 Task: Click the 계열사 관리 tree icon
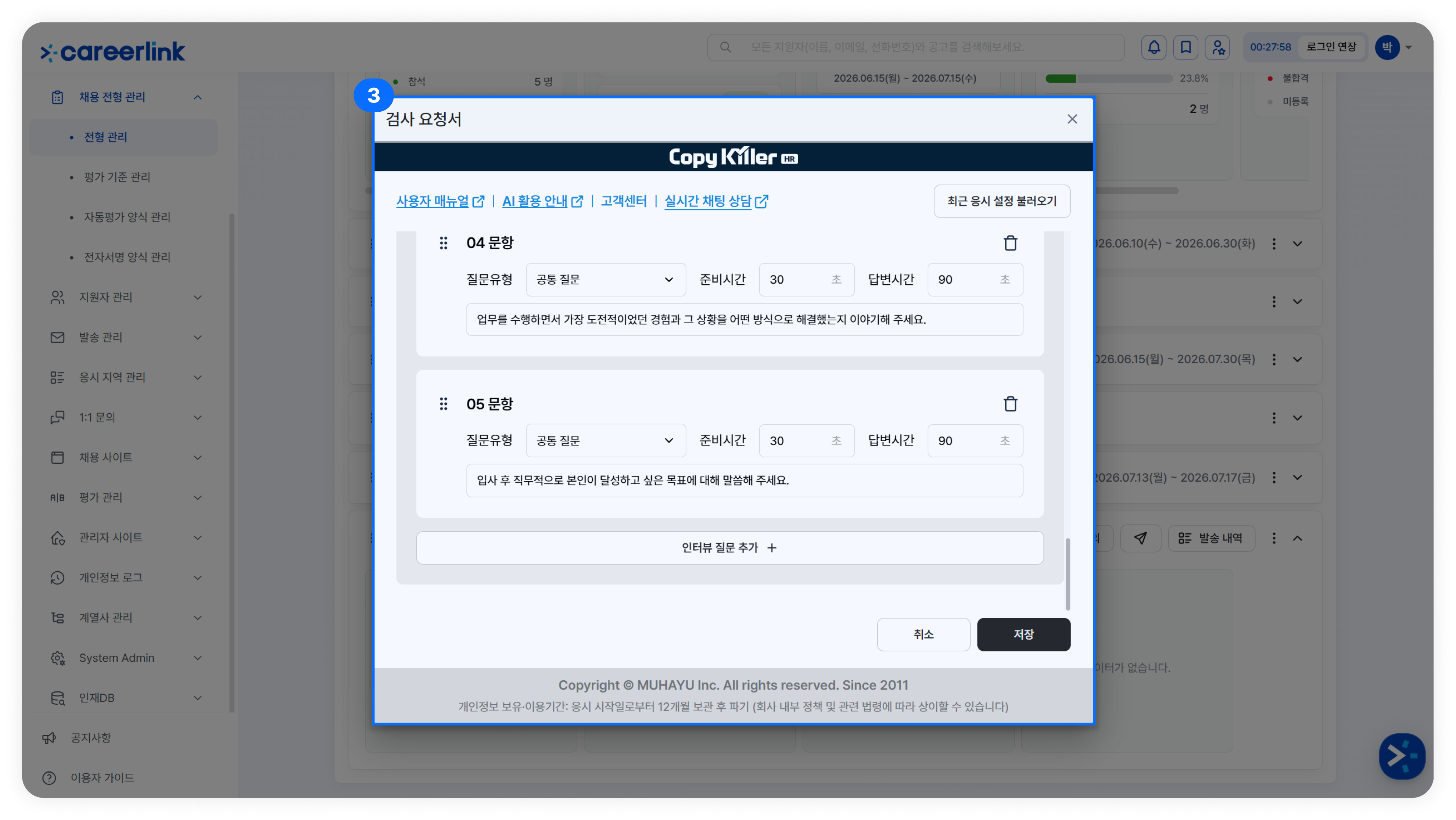point(57,618)
